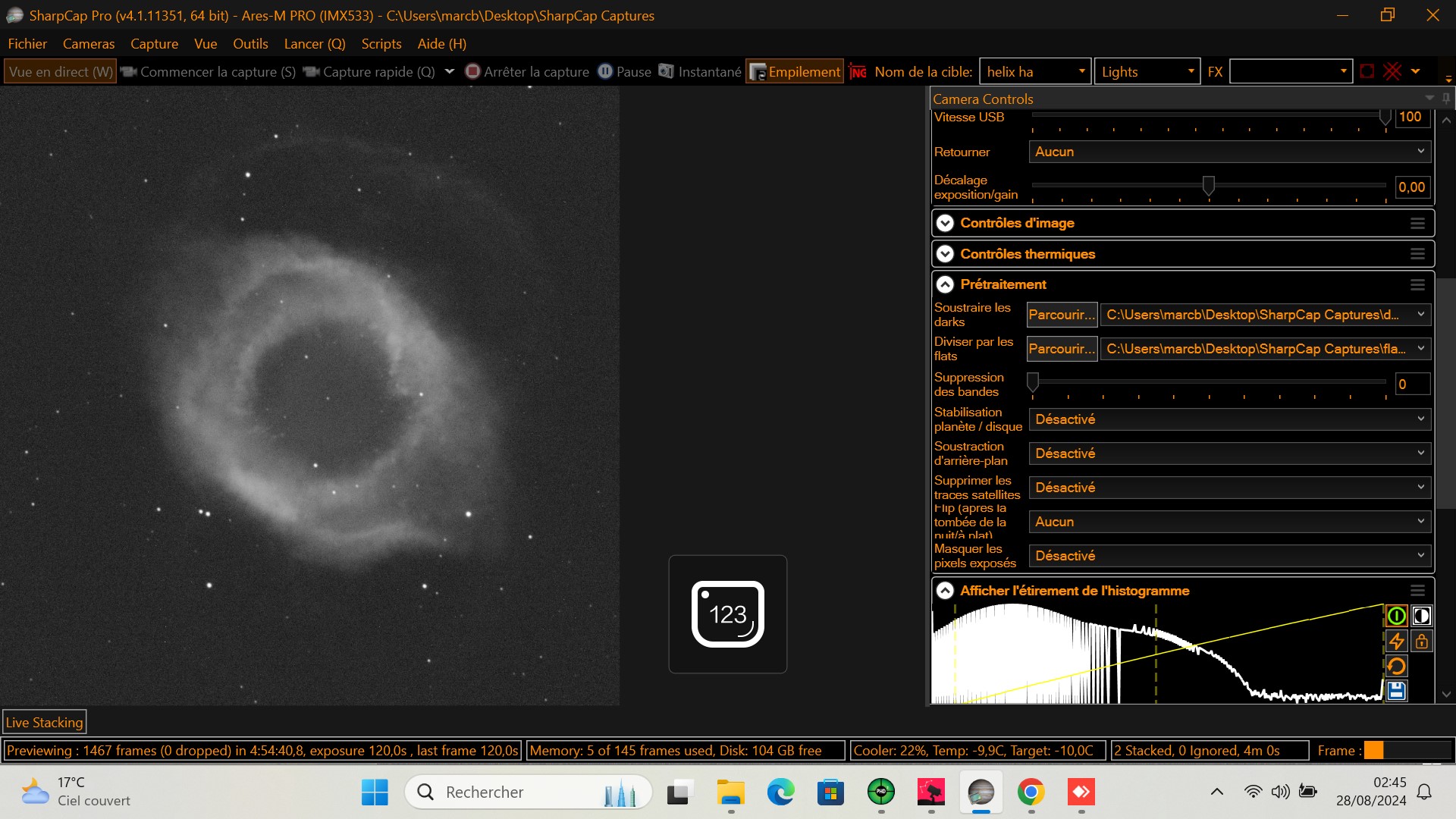Click the Instantané snapshot icon

(x=666, y=71)
